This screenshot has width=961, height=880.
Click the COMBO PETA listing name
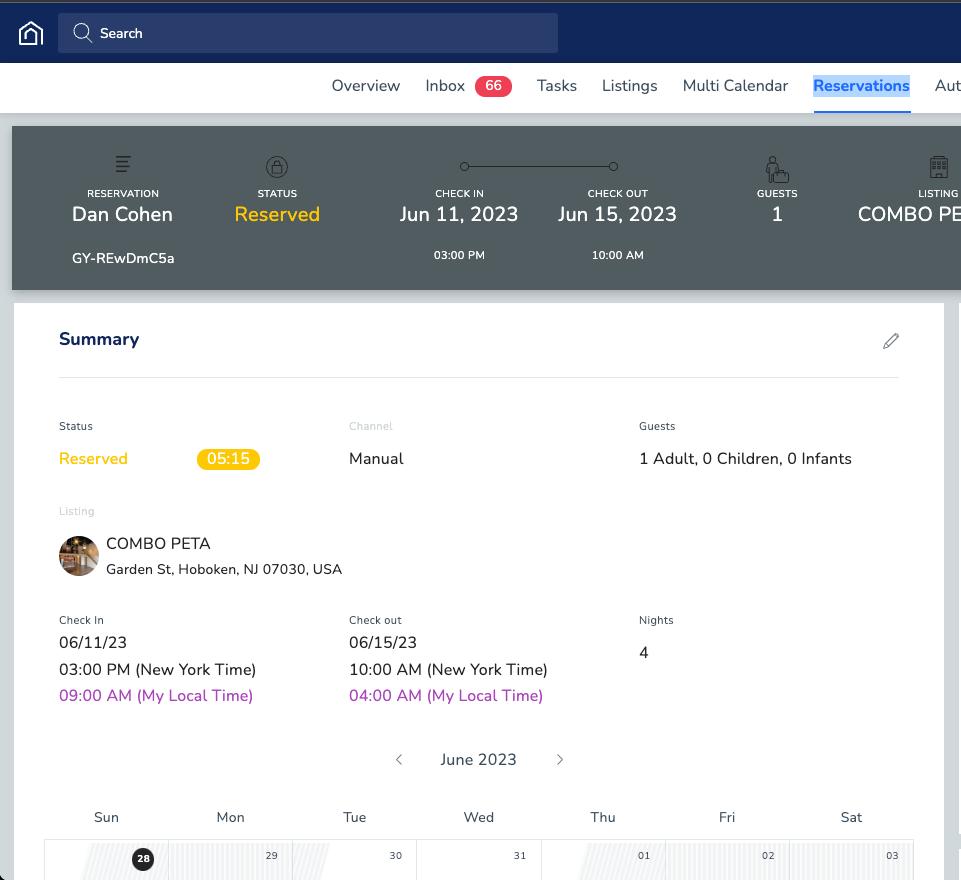coord(158,544)
